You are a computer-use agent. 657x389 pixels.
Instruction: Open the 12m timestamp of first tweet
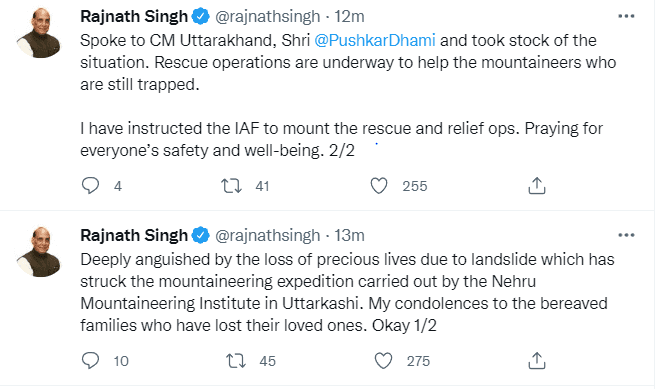(349, 16)
